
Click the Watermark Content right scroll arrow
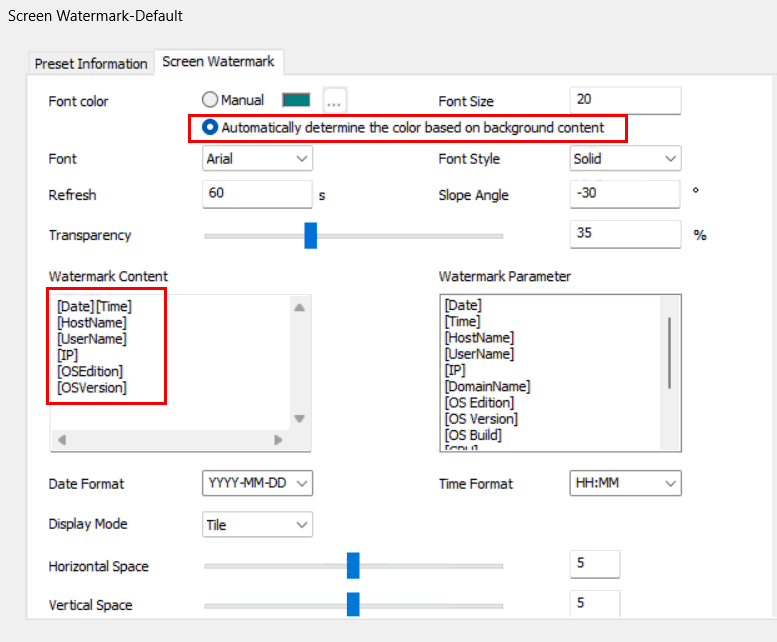click(278, 440)
